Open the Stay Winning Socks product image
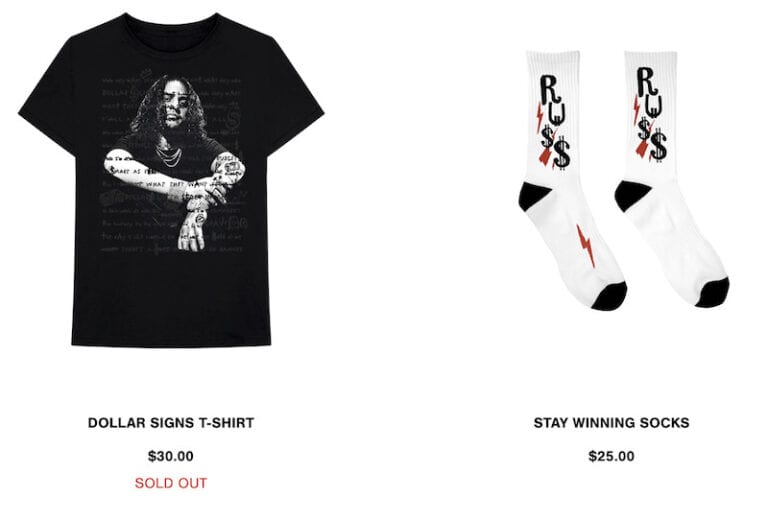 [623, 180]
